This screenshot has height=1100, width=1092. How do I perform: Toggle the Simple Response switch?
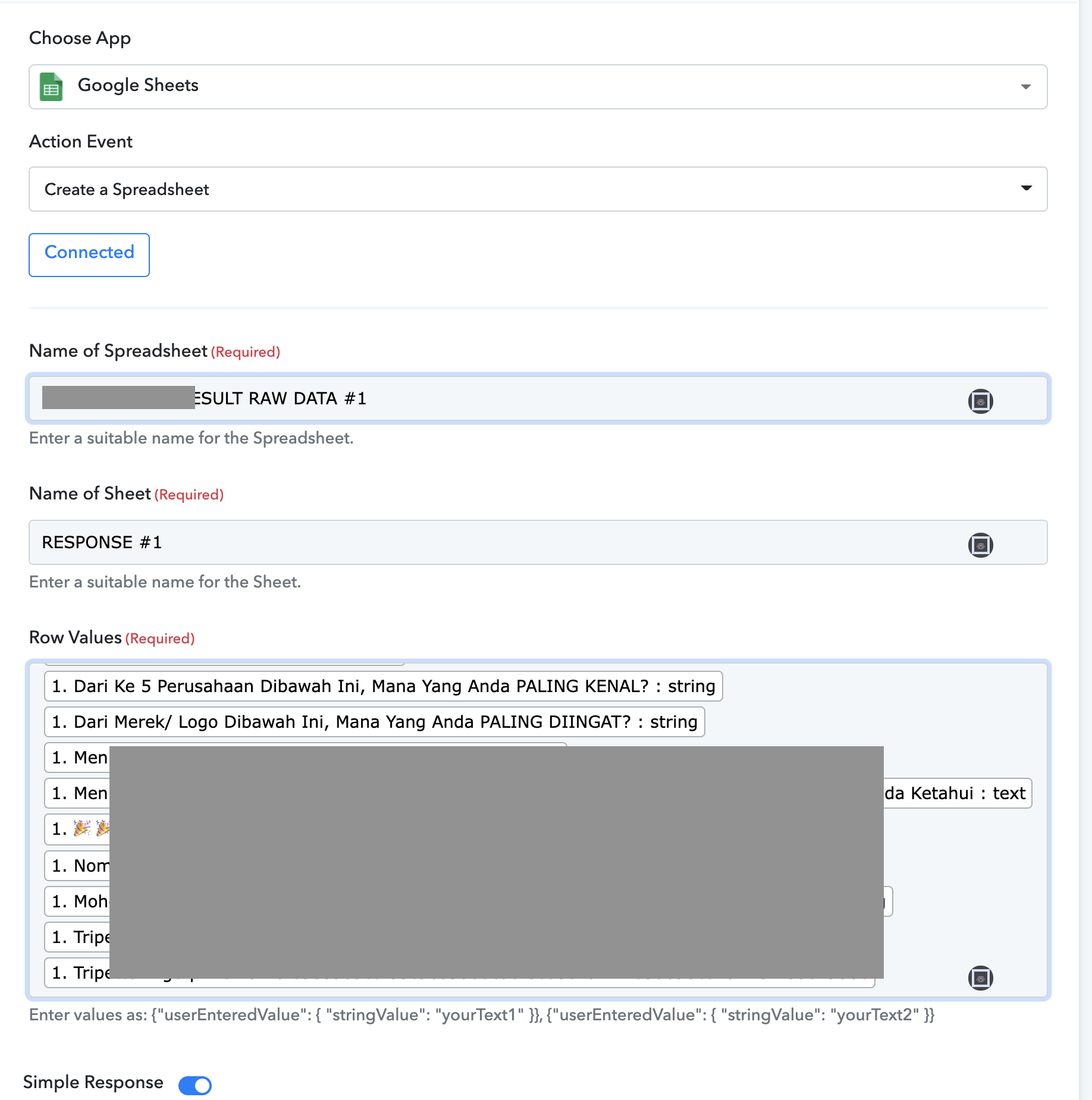[195, 1085]
